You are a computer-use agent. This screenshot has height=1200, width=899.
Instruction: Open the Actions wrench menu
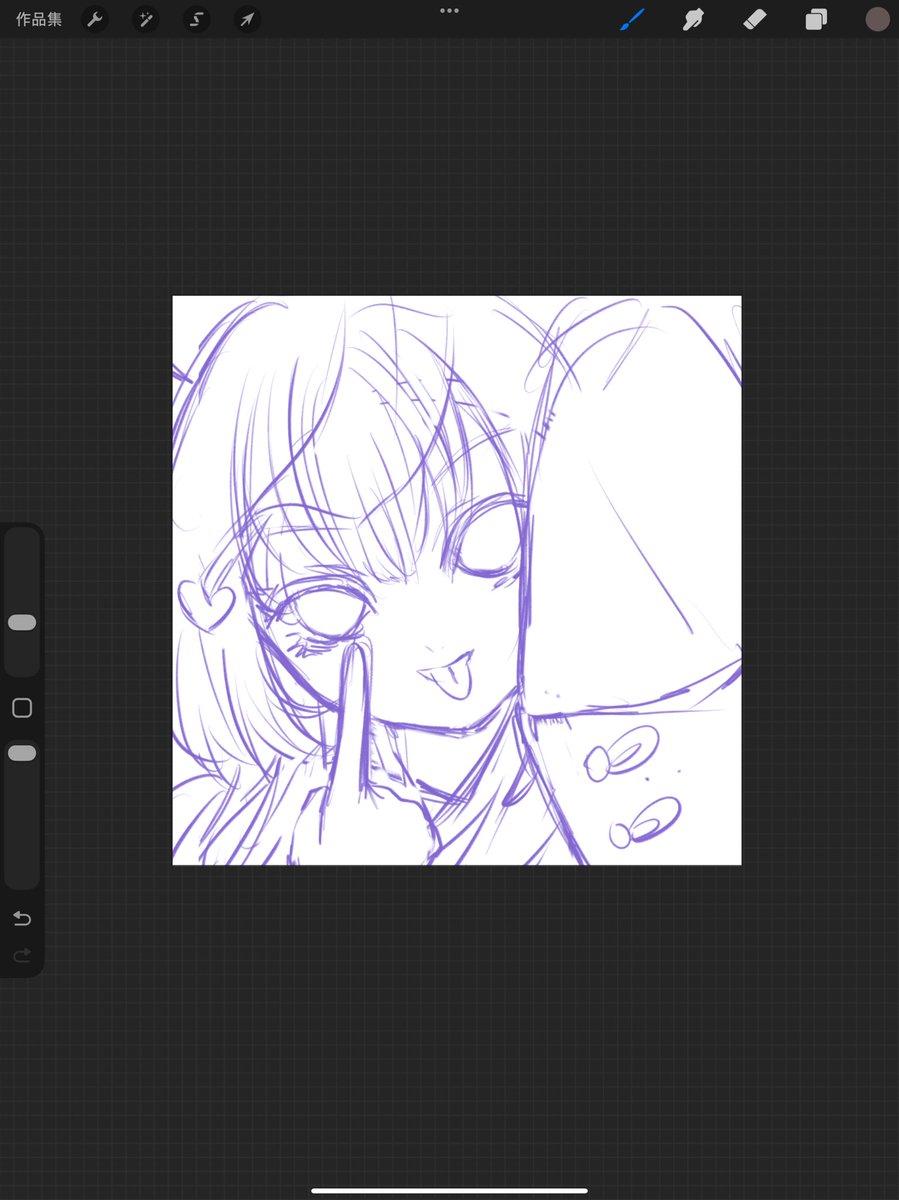coord(95,19)
